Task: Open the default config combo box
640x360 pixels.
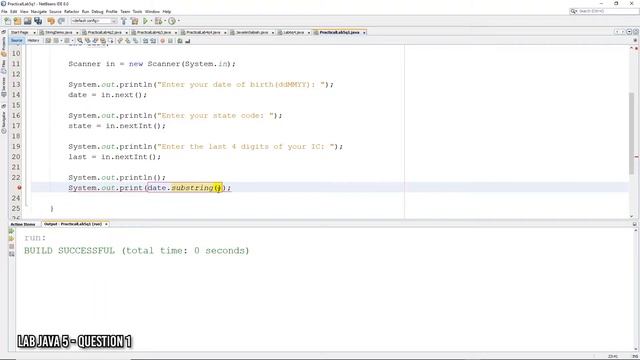Action: 94,21
